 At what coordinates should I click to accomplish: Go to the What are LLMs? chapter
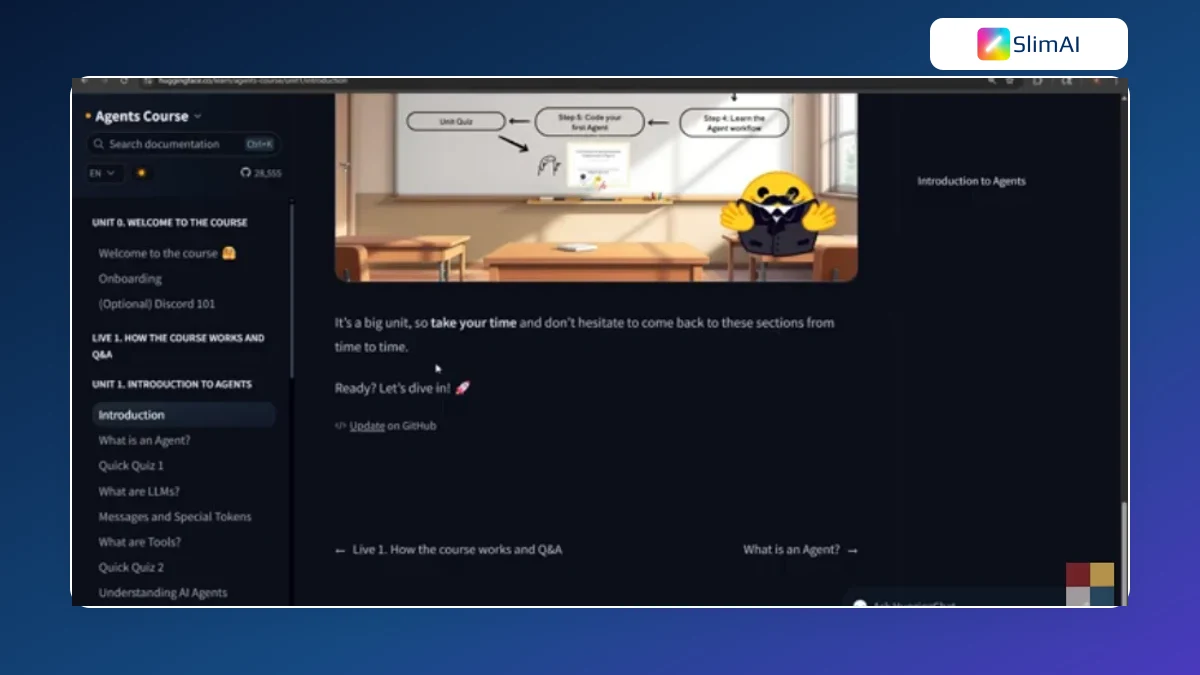(x=139, y=491)
